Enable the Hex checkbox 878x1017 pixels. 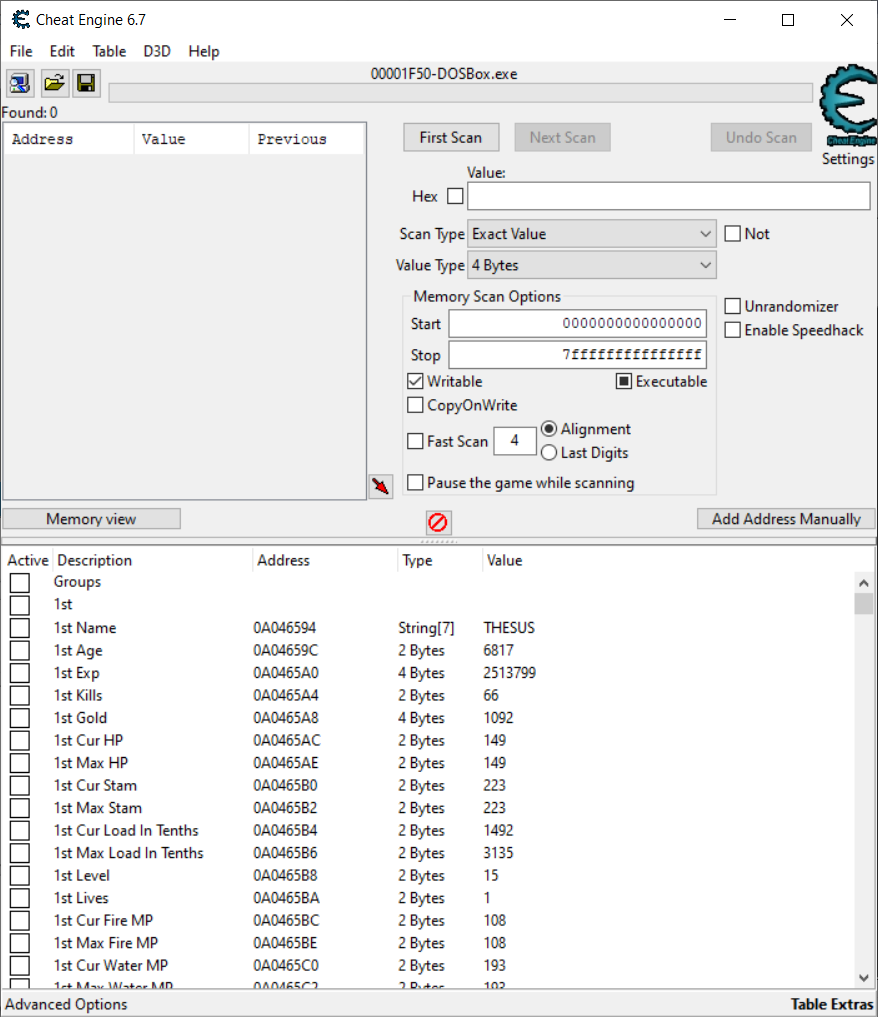[x=455, y=196]
